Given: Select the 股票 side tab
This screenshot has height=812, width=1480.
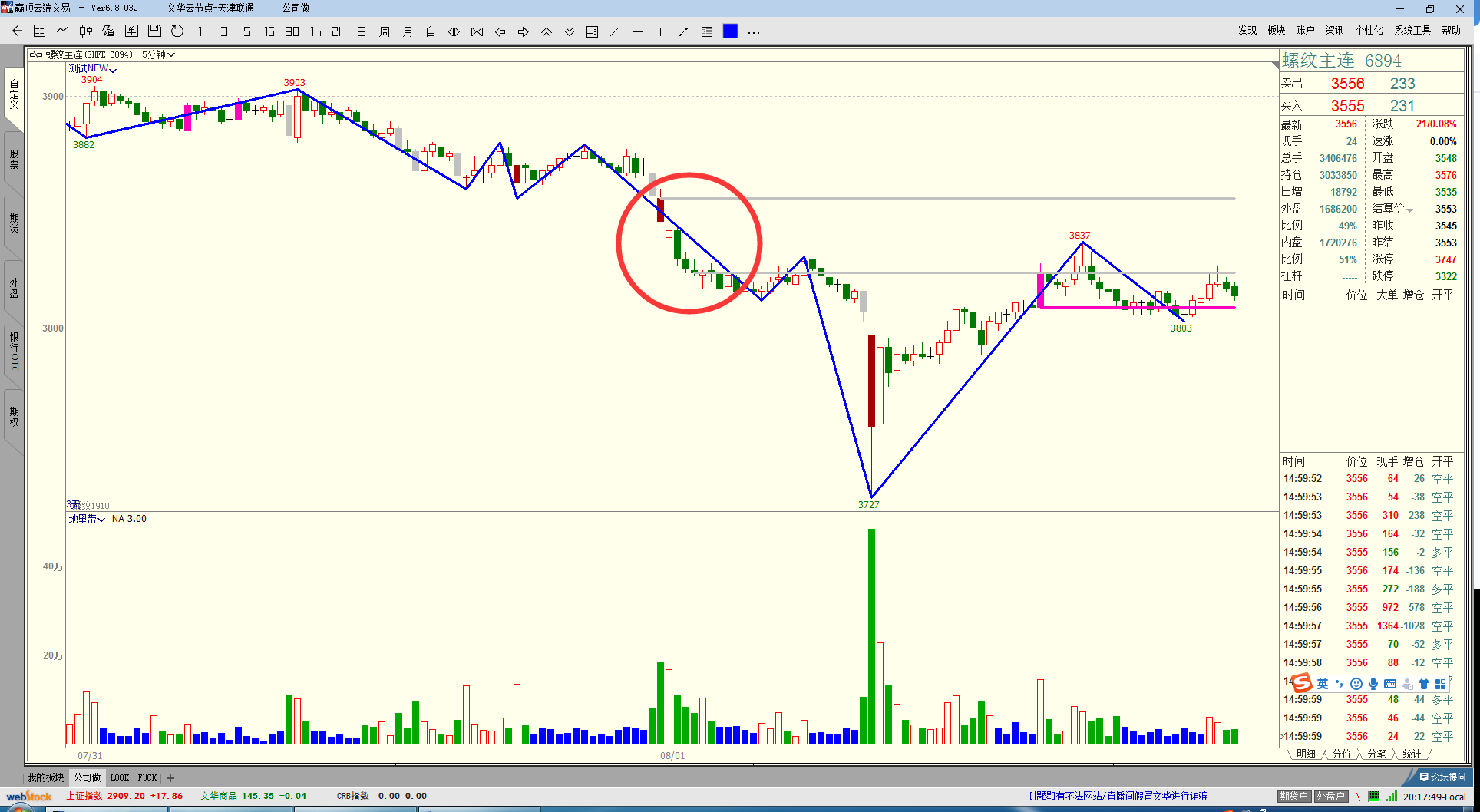Looking at the screenshot, I should (x=14, y=159).
